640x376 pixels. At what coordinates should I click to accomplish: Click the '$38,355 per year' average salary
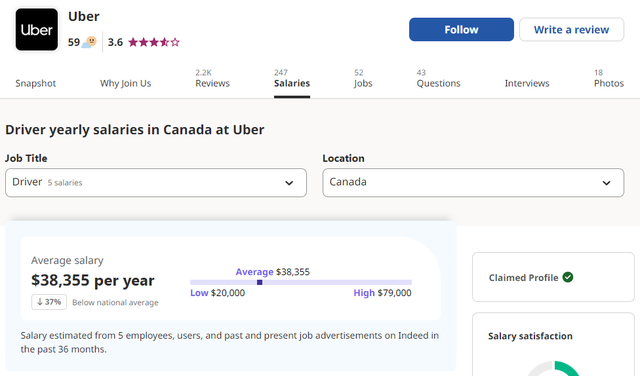point(93,280)
